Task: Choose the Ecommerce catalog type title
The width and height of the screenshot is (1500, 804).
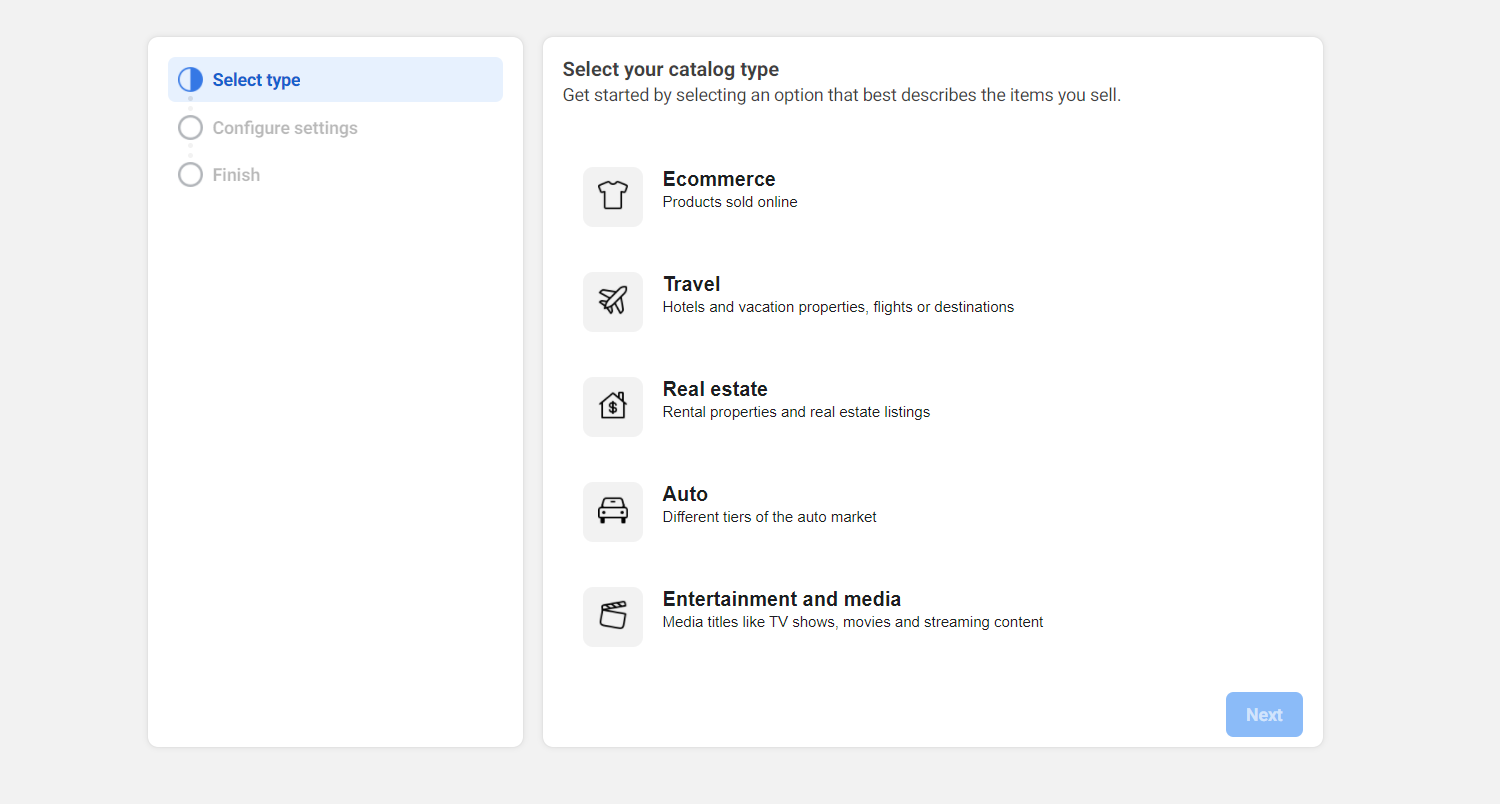Action: pyautogui.click(x=719, y=179)
